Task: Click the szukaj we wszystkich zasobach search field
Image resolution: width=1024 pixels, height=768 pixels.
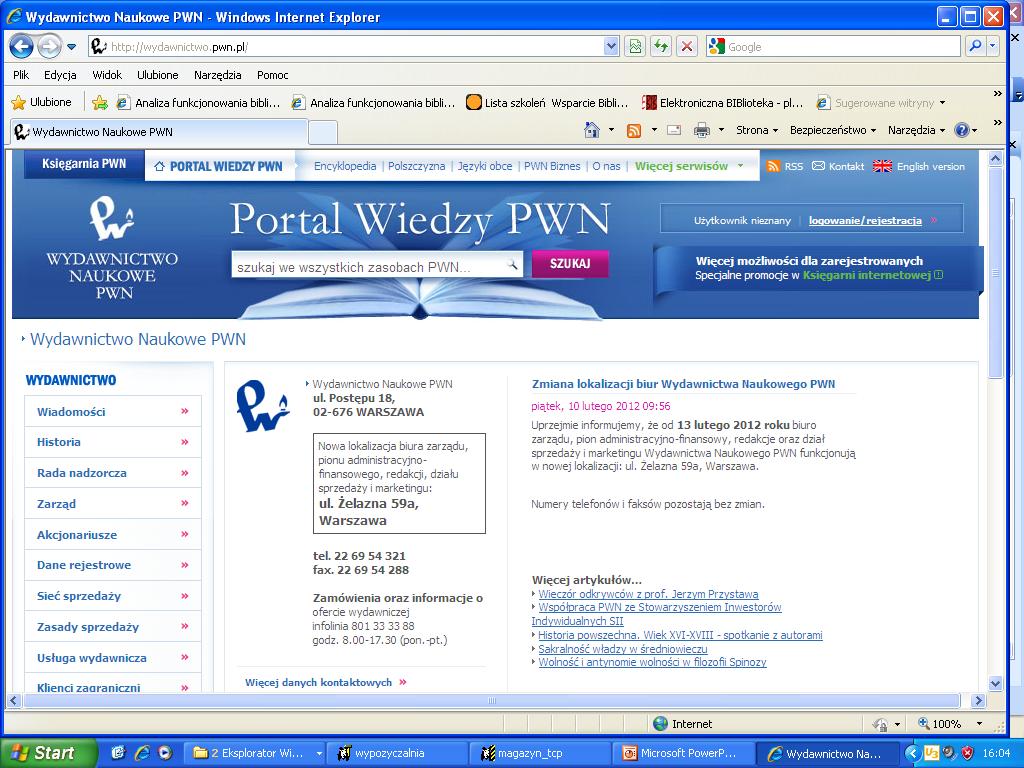Action: coord(377,266)
